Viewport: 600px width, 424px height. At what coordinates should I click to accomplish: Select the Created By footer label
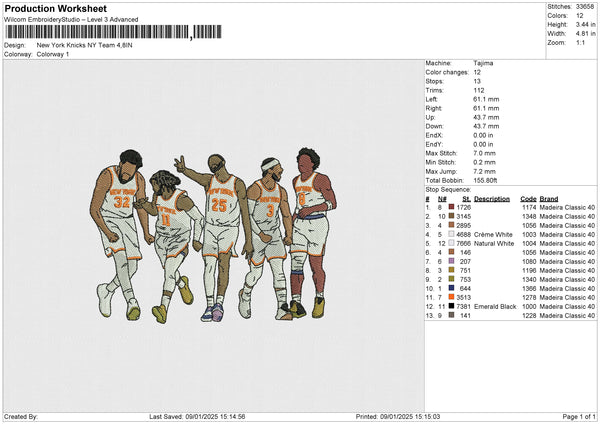point(21,416)
